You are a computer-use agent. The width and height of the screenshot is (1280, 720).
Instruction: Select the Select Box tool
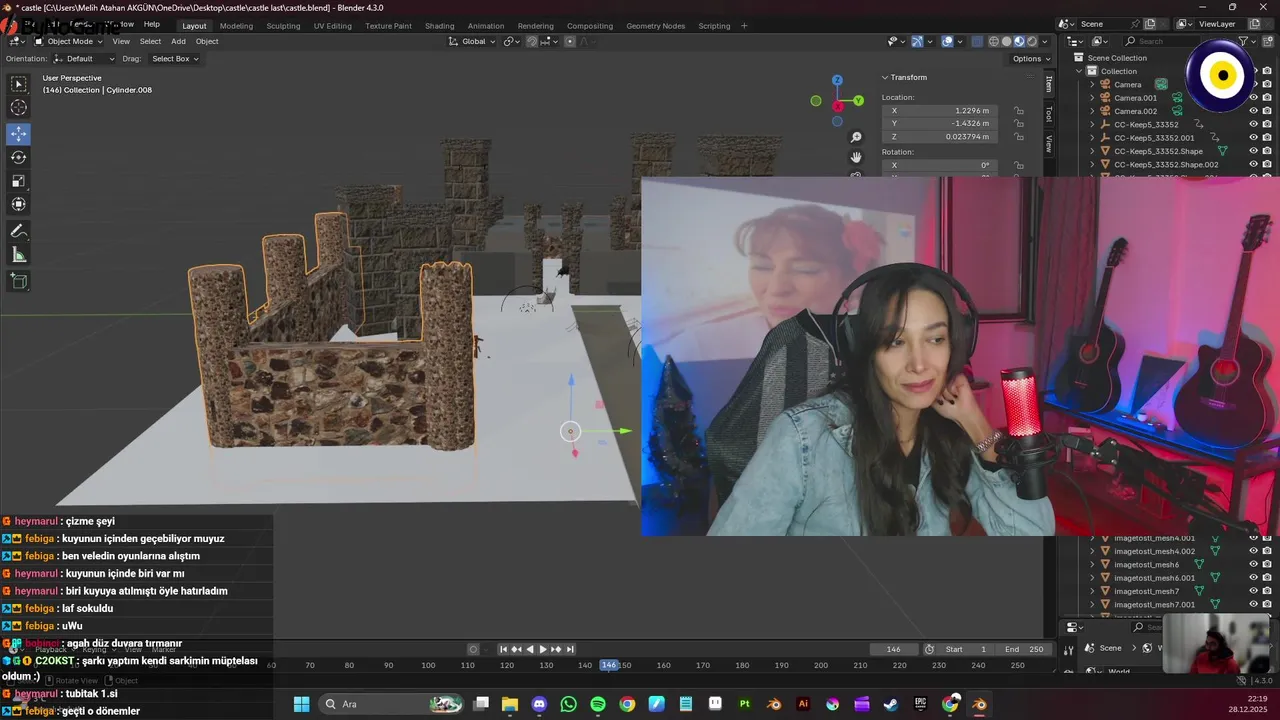coord(19,84)
